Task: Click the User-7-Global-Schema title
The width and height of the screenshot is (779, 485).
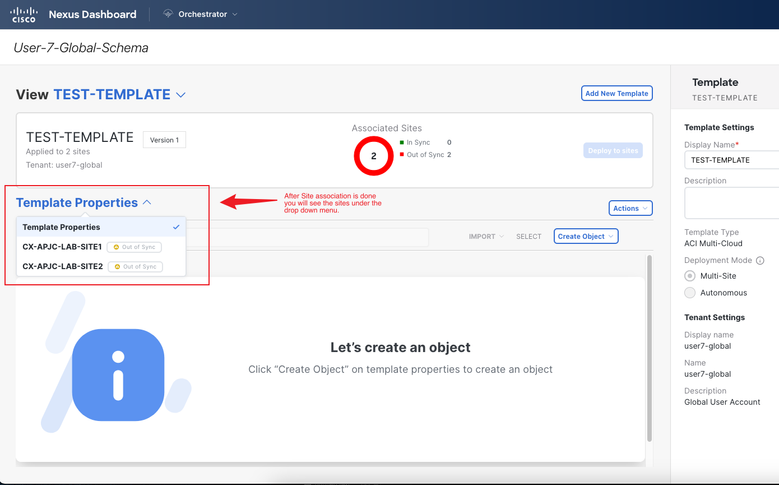Action: click(81, 48)
